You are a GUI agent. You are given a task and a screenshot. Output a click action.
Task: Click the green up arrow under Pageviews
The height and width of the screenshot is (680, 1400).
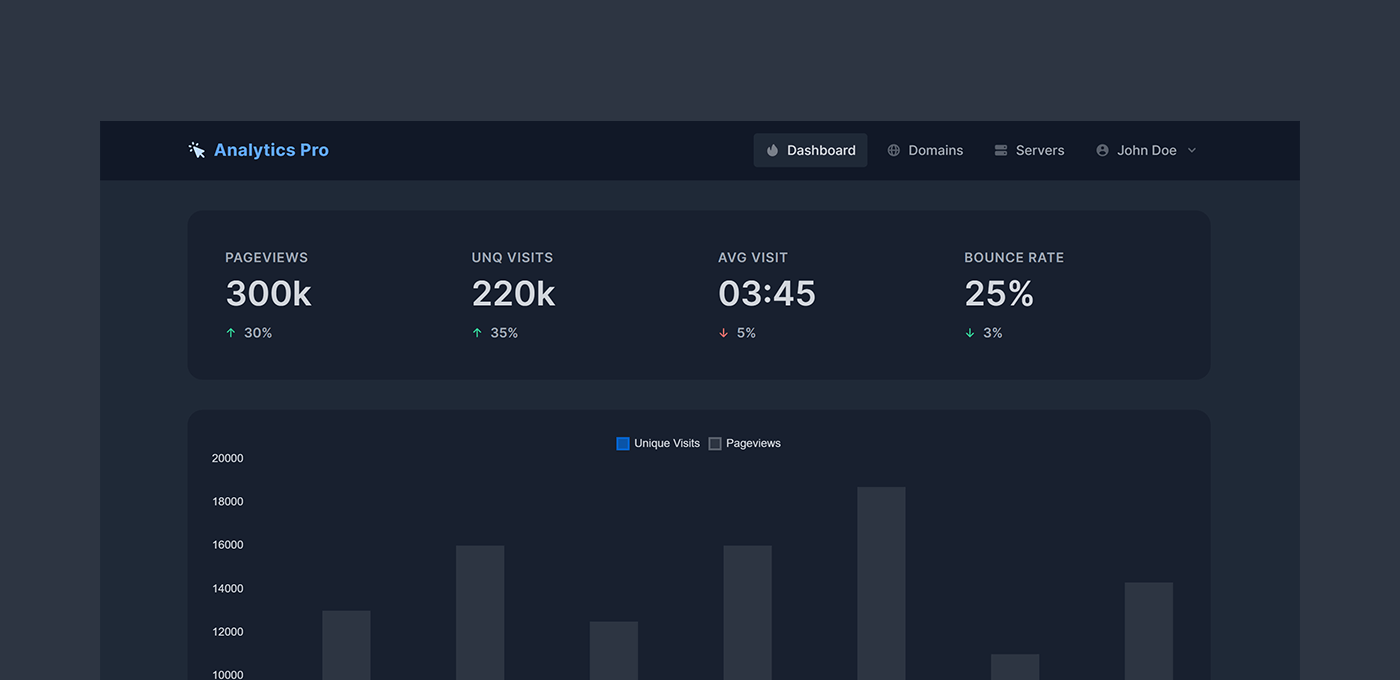coord(231,331)
